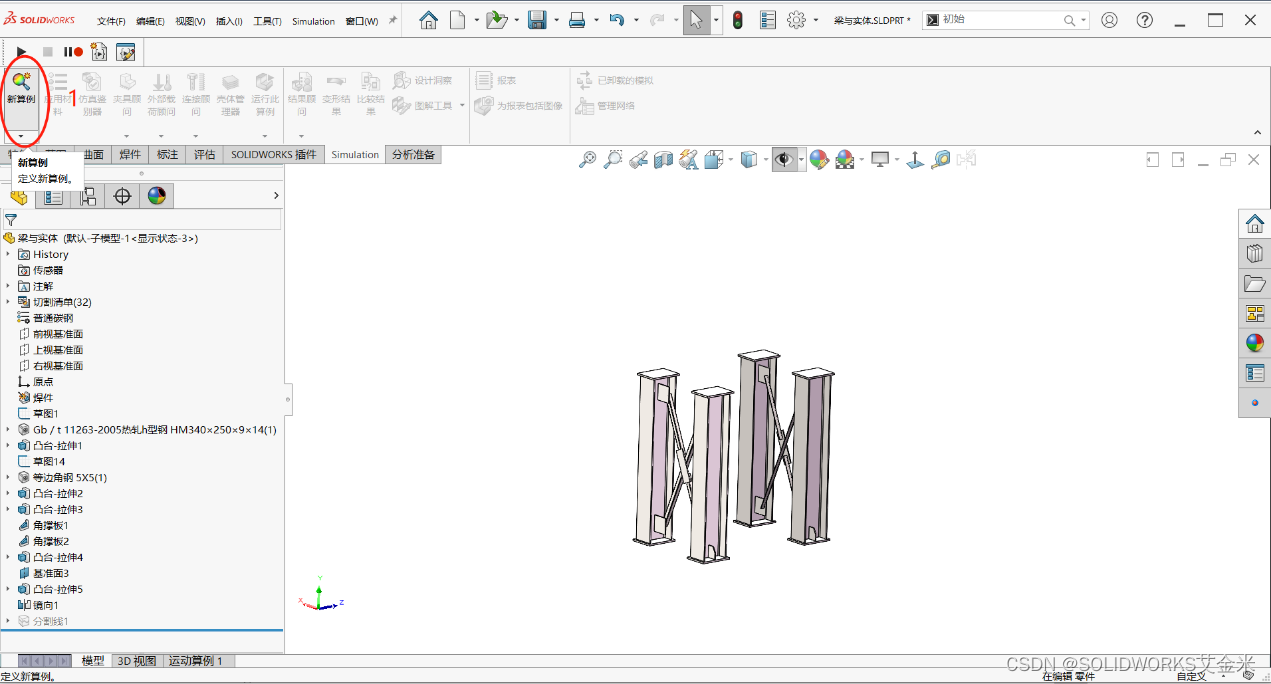The height and width of the screenshot is (684, 1271).
Task: Click the user login icon
Action: tap(1109, 20)
